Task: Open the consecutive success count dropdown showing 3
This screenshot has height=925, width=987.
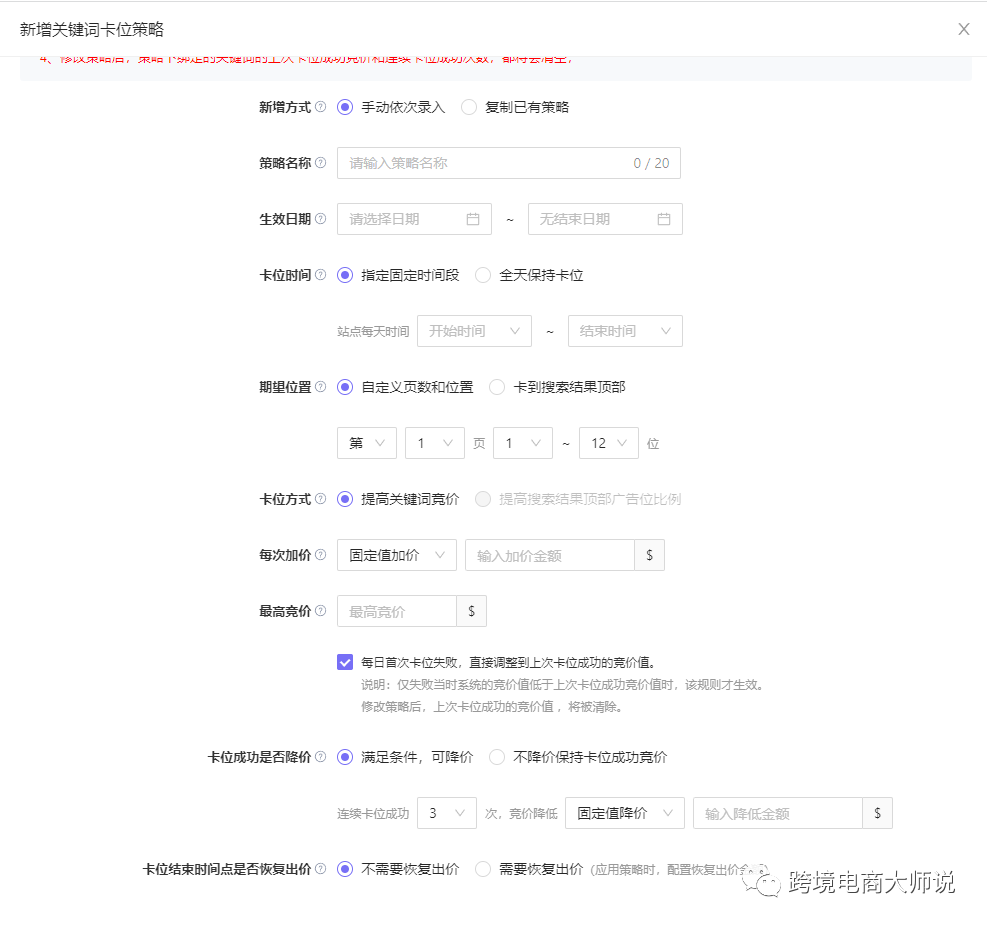Action: click(x=447, y=813)
